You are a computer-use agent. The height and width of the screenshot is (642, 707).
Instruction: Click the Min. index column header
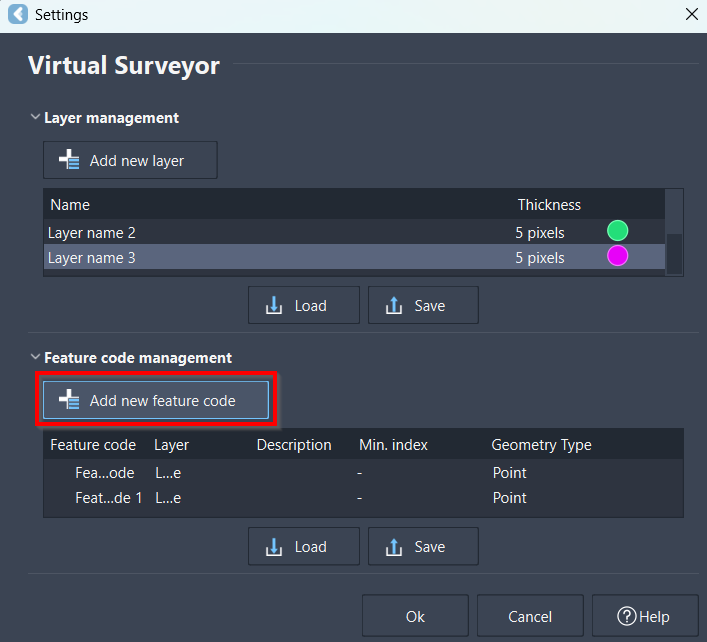(x=393, y=445)
